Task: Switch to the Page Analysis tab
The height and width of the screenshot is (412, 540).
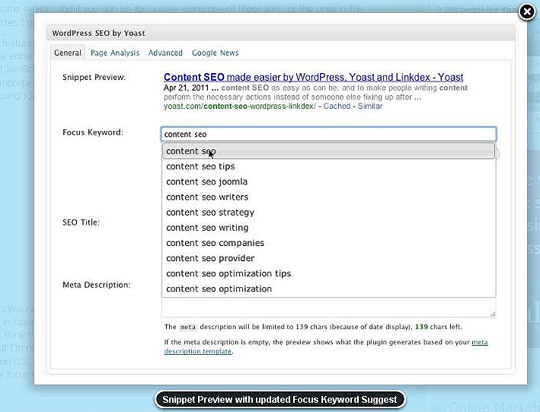Action: 115,53
